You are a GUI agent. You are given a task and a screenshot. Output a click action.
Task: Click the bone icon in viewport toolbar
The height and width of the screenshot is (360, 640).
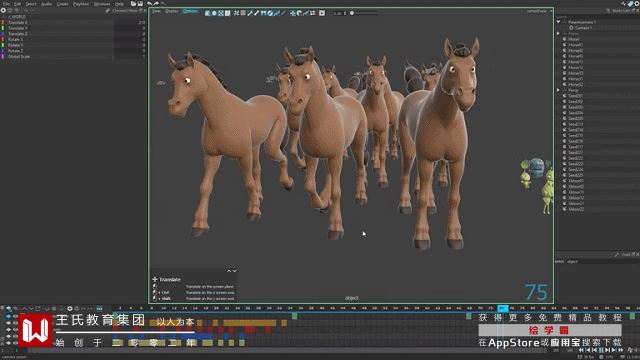(x=256, y=13)
